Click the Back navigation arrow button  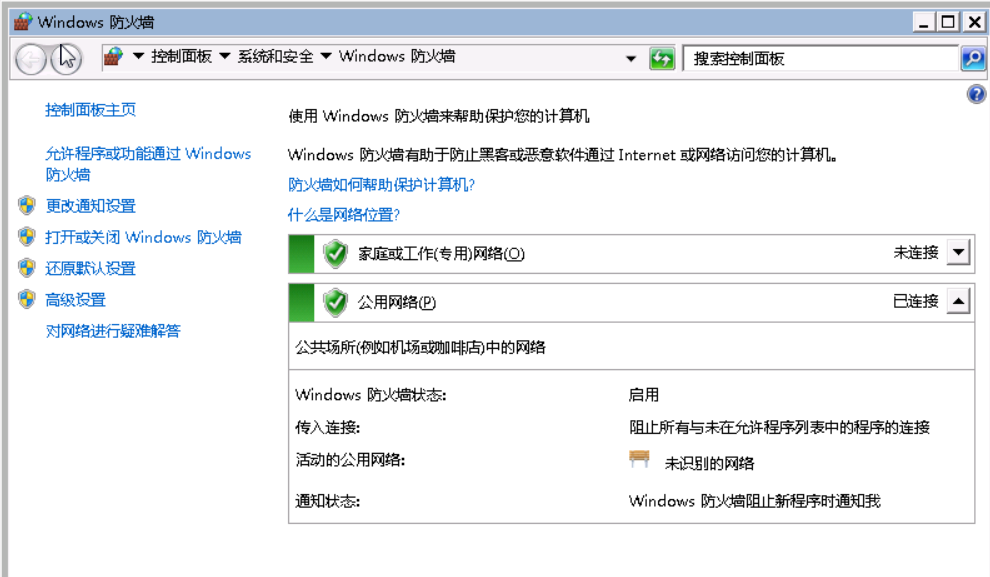click(x=30, y=59)
